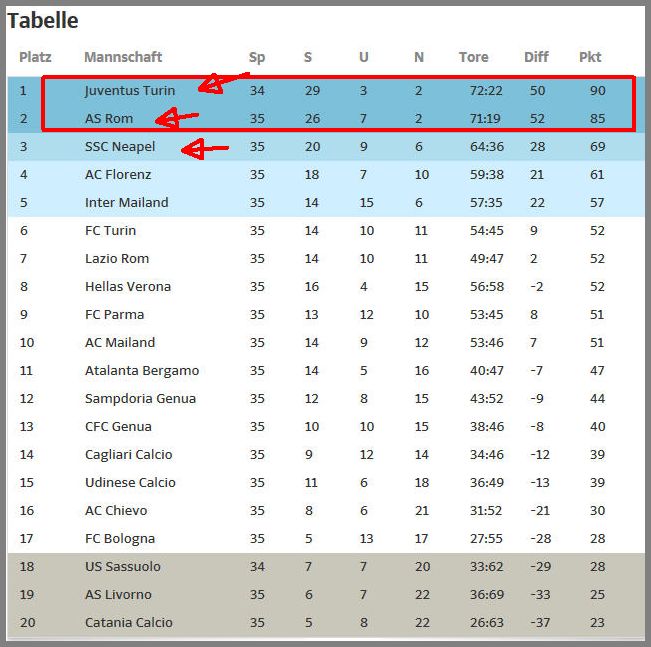Click the Atalanta Bergamo row name
Screen dimensions: 651x647
coord(142,370)
